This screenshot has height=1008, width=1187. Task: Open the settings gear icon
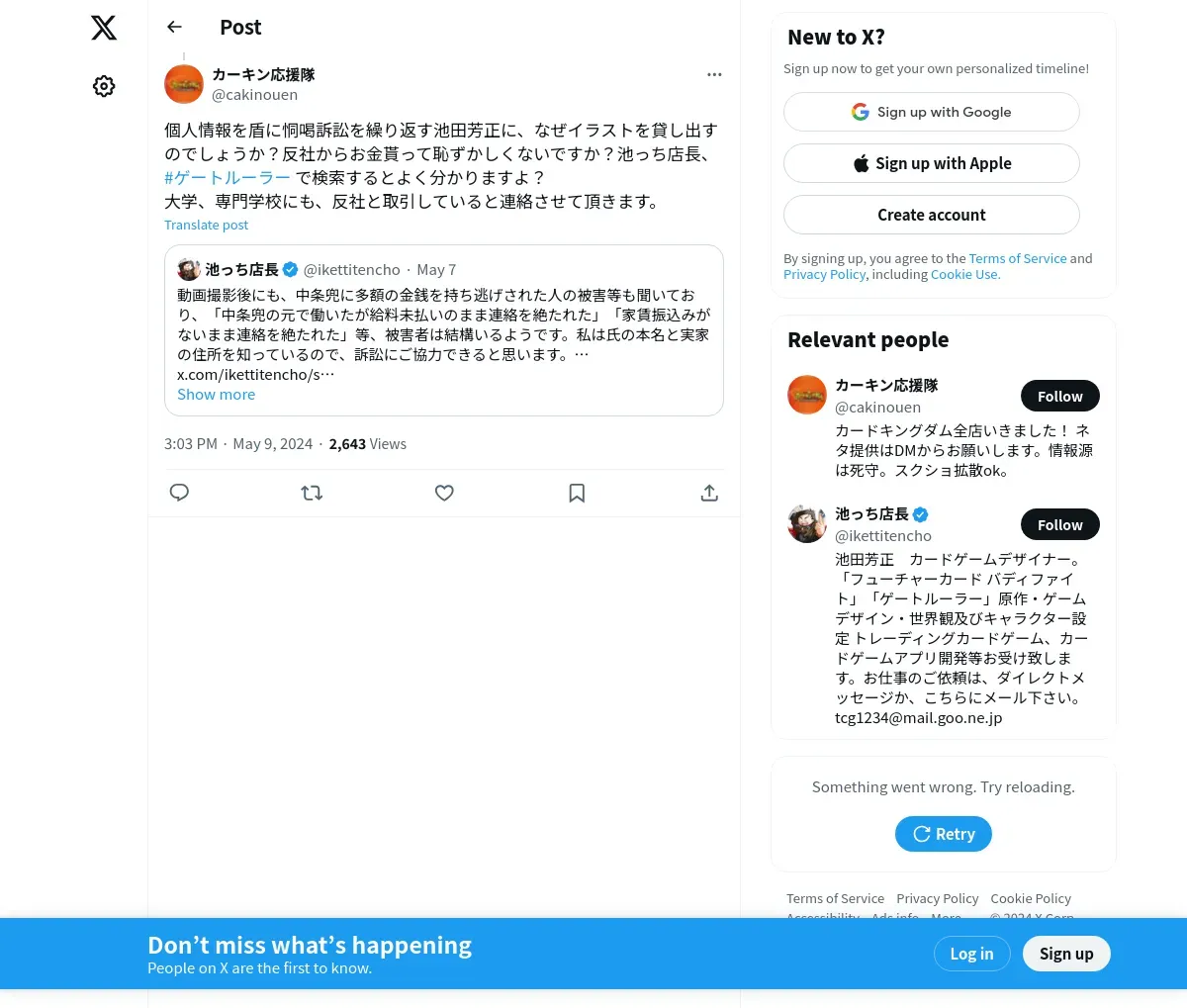pos(104,86)
